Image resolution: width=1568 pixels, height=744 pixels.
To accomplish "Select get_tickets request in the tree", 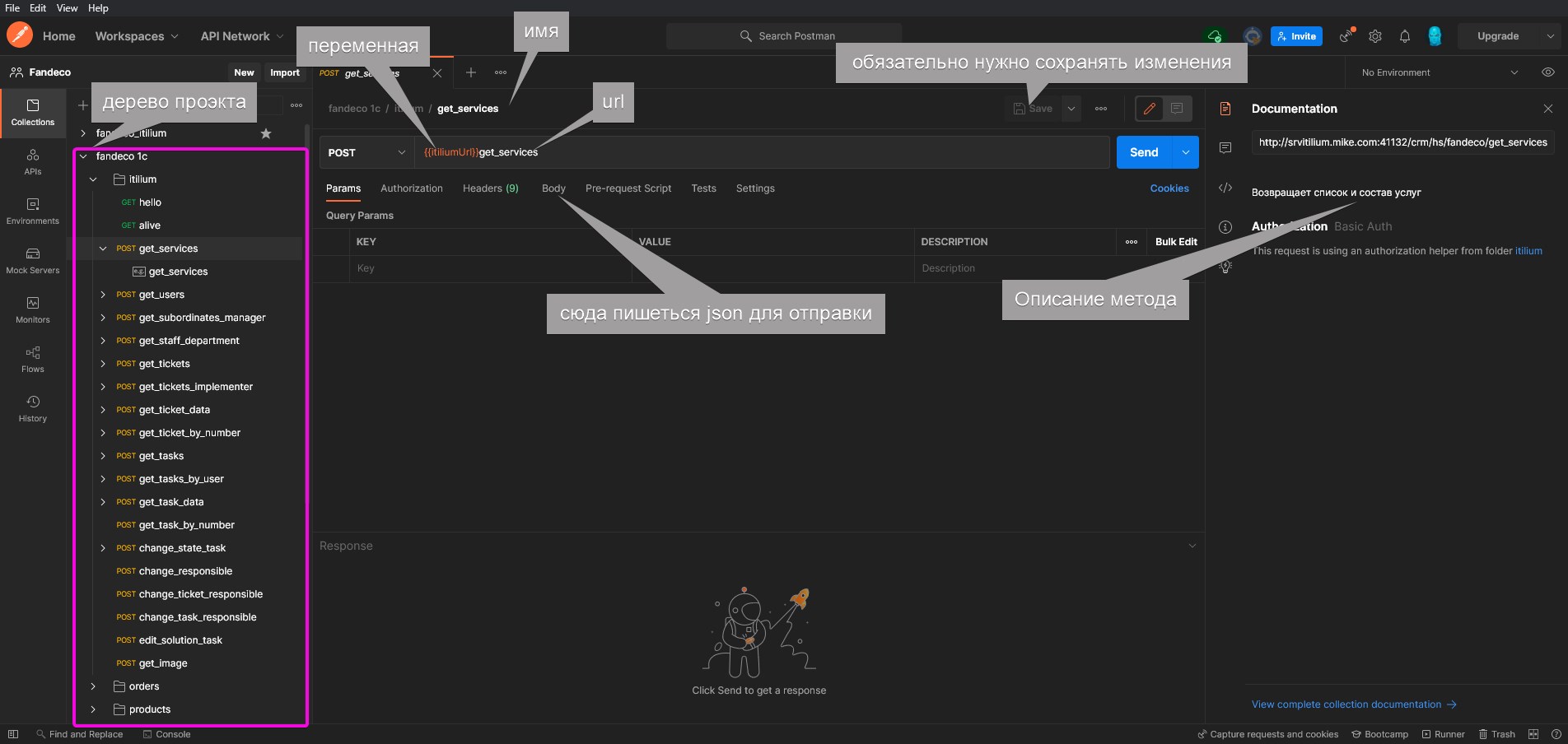I will tap(165, 364).
